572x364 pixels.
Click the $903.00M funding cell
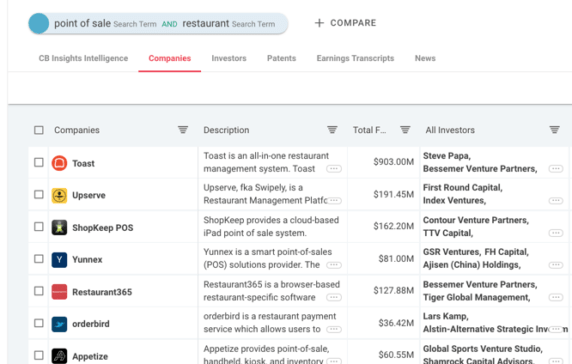(394, 162)
